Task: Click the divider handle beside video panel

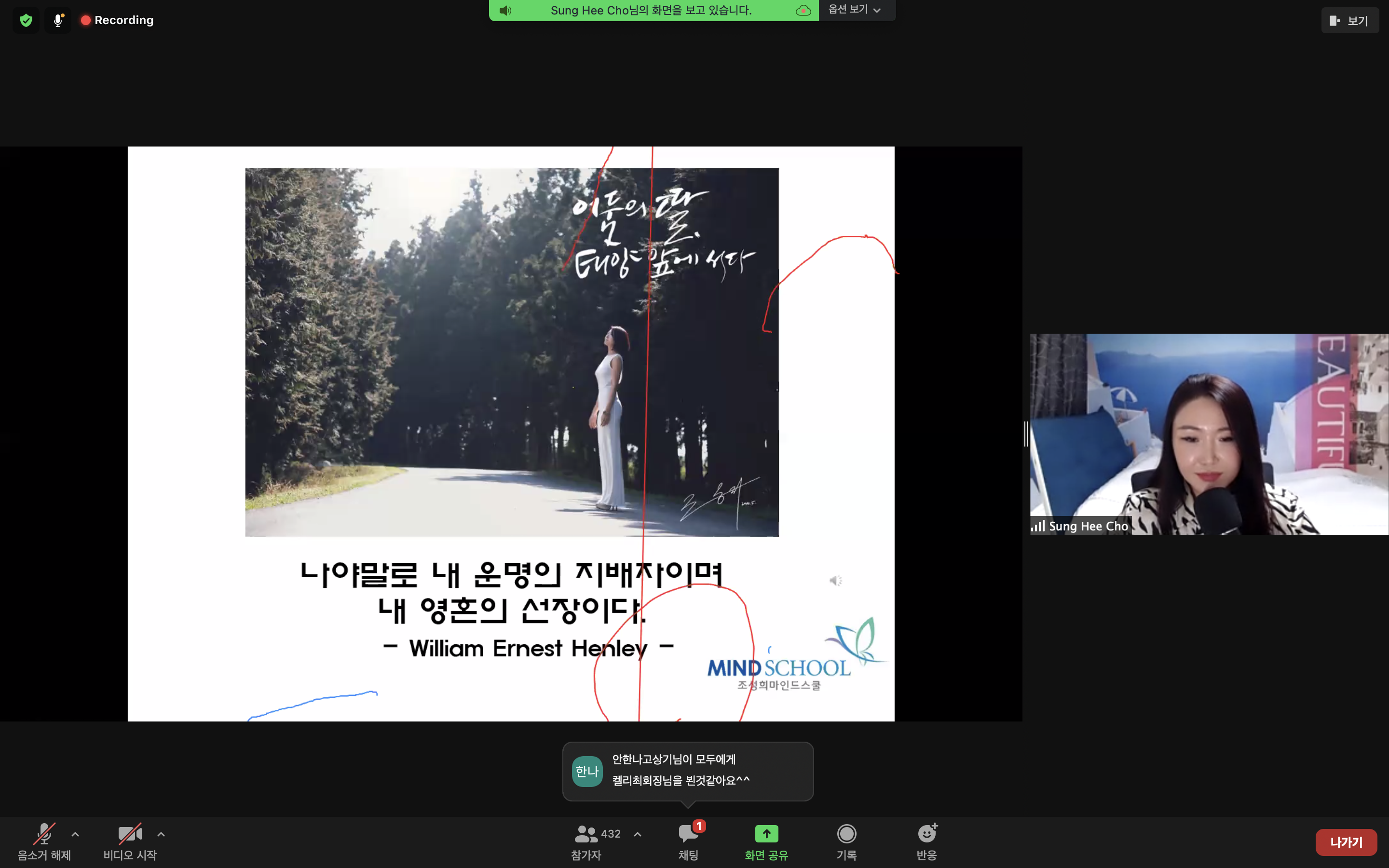Action: coord(1026,434)
